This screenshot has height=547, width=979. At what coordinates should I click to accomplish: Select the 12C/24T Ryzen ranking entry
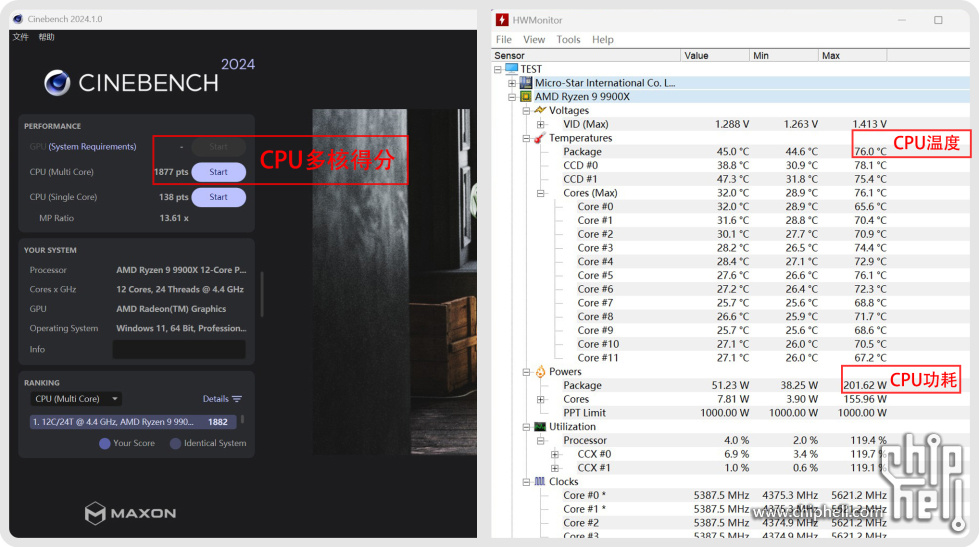133,422
